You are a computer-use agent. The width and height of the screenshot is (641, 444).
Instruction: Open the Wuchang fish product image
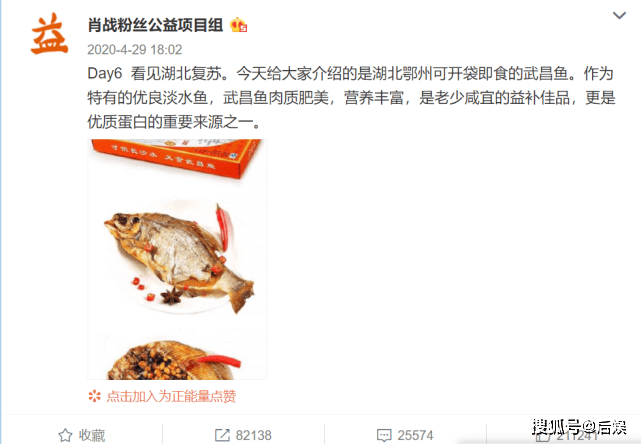(x=177, y=259)
